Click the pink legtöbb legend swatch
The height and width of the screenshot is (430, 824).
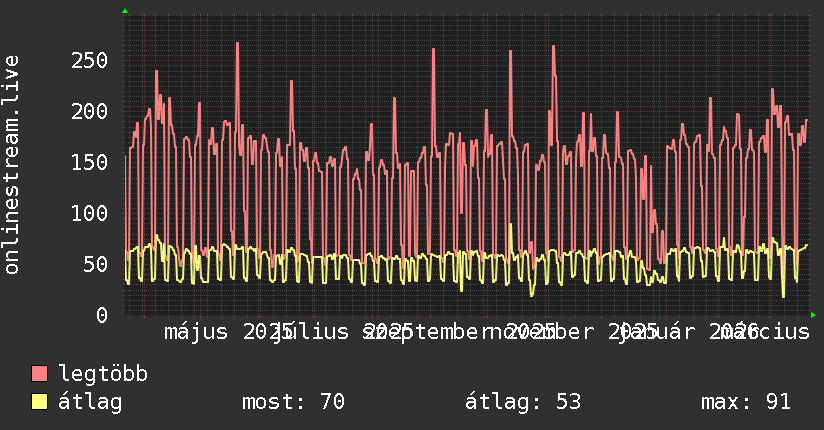click(x=40, y=374)
